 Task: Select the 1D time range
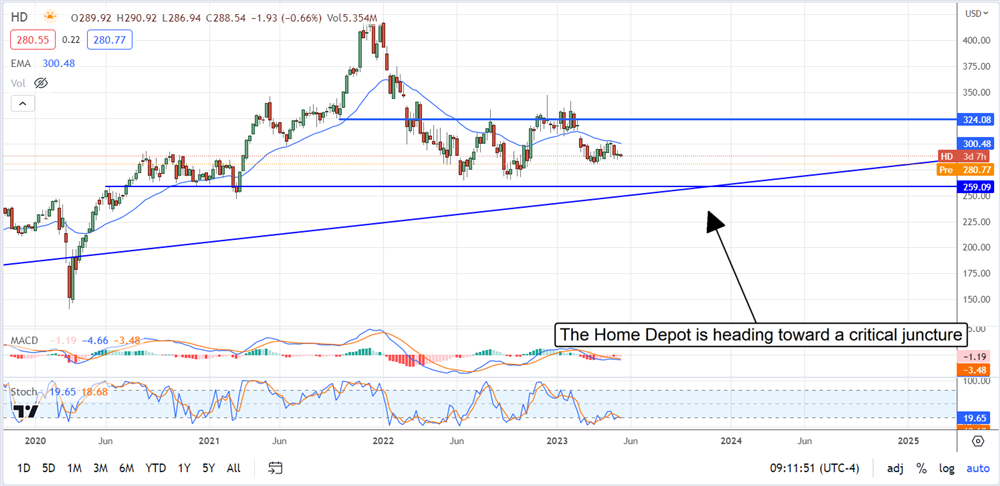tap(24, 468)
